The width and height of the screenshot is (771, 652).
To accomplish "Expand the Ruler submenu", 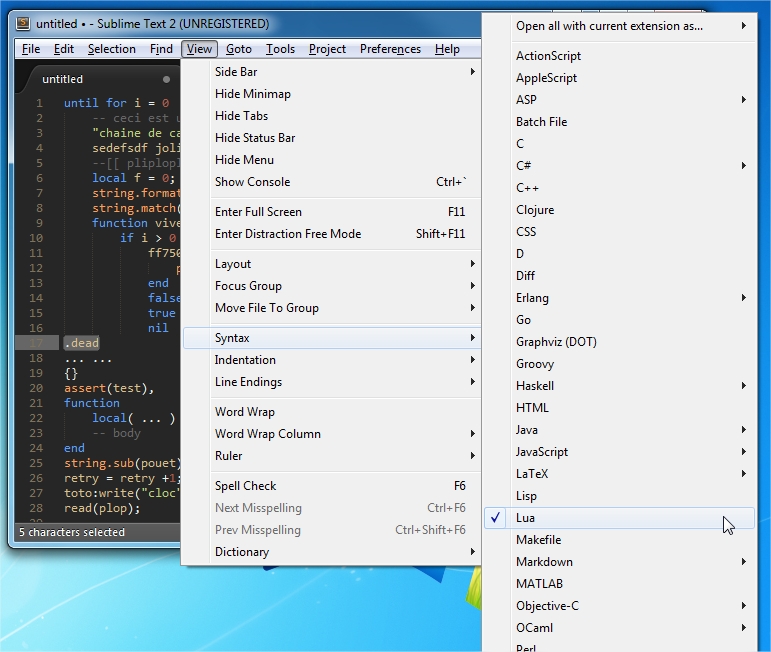I will click(x=331, y=456).
